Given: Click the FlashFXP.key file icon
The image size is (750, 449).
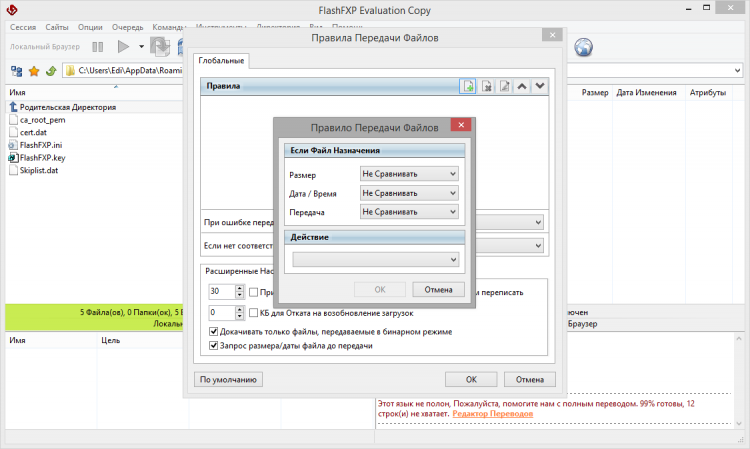Looking at the screenshot, I should click(x=13, y=158).
